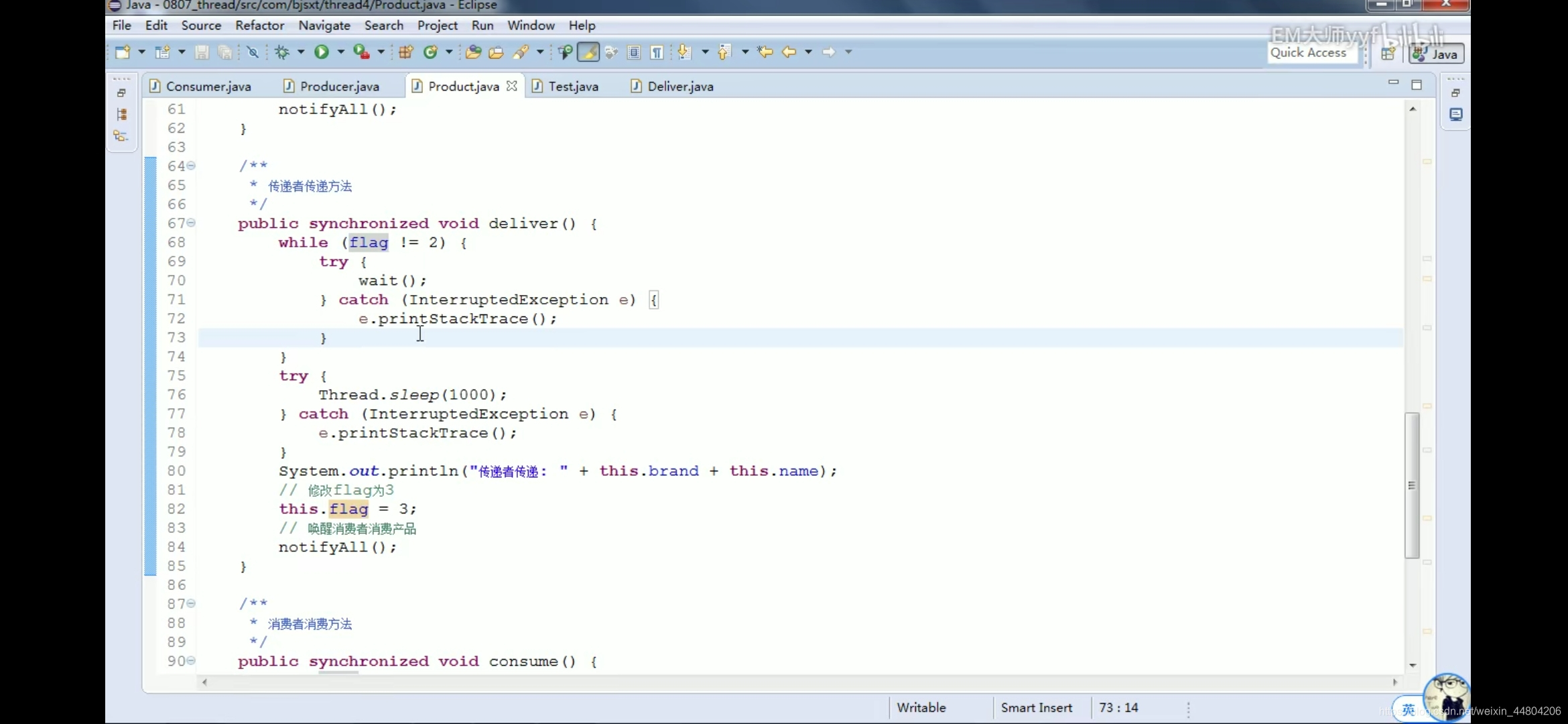The image size is (1568, 724).
Task: Open dropdown arrow beside Run button
Action: (x=340, y=52)
